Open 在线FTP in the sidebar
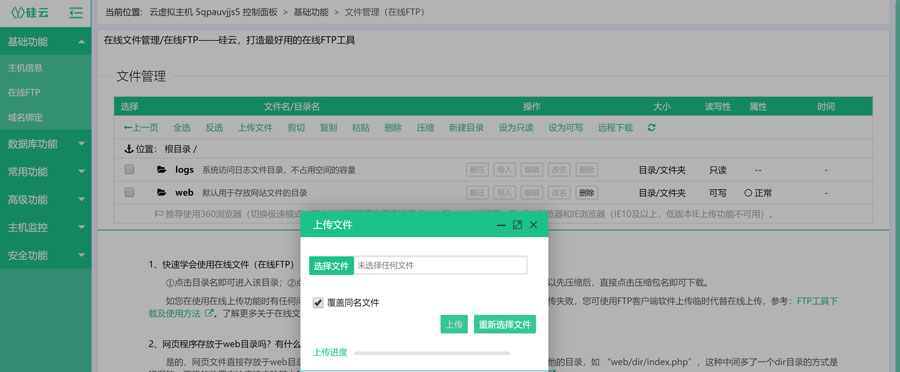This screenshot has width=900, height=372. tap(24, 92)
